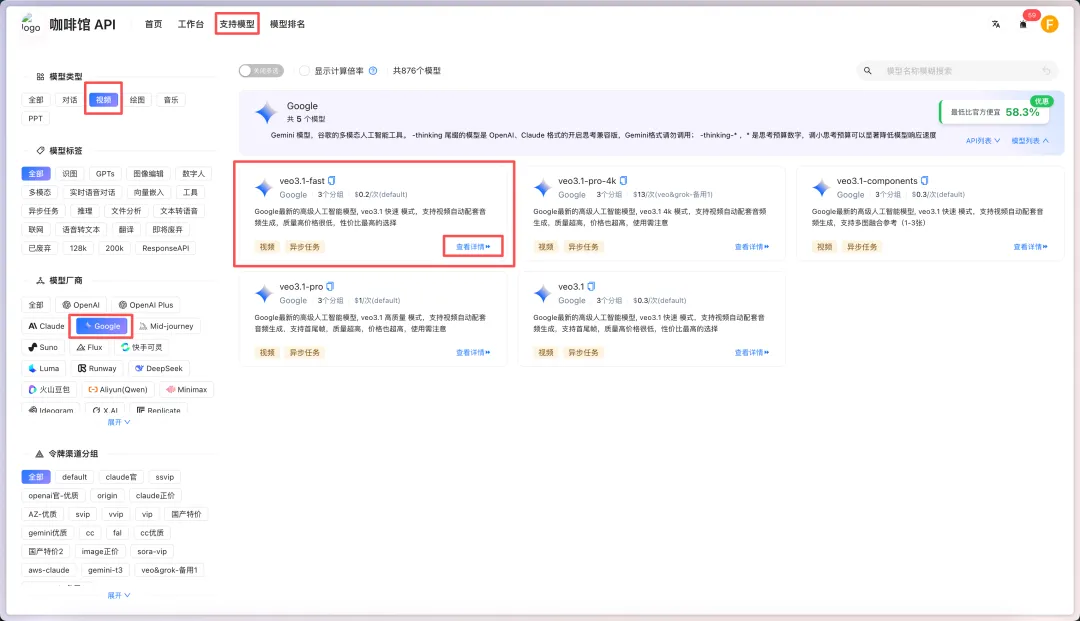
Task: Collapse the 模型列表 section
Action: [1030, 140]
